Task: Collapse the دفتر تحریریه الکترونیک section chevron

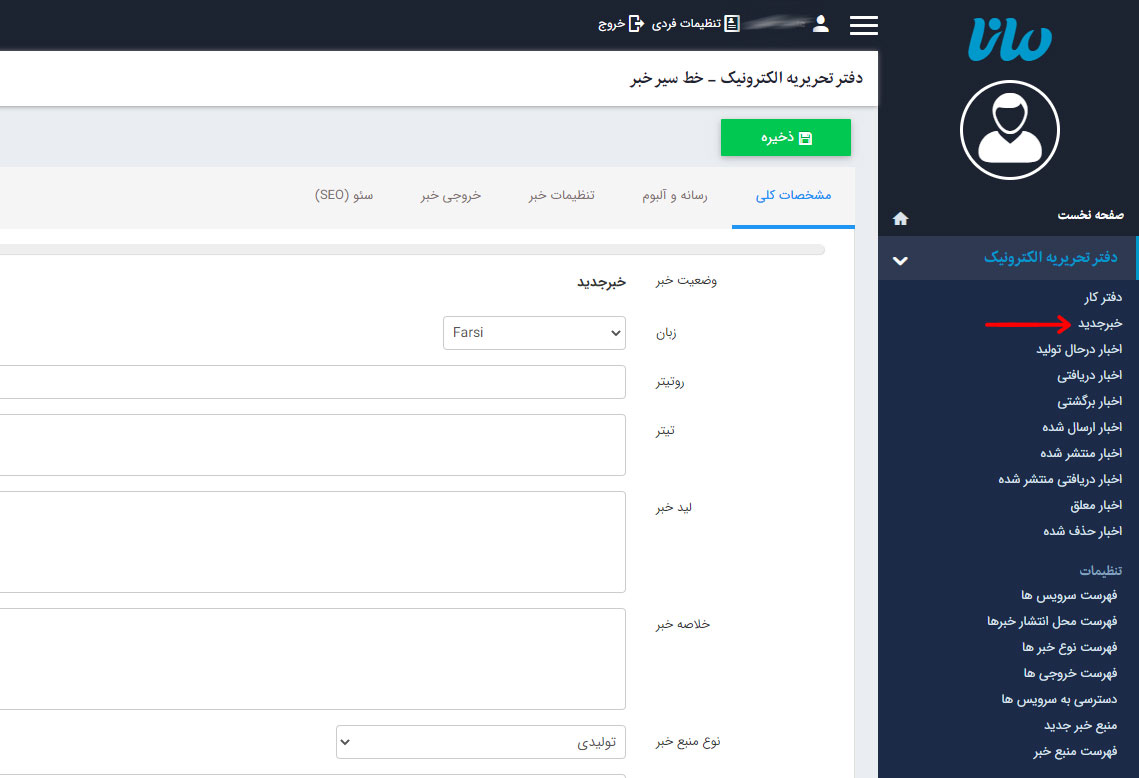Action: point(900,257)
